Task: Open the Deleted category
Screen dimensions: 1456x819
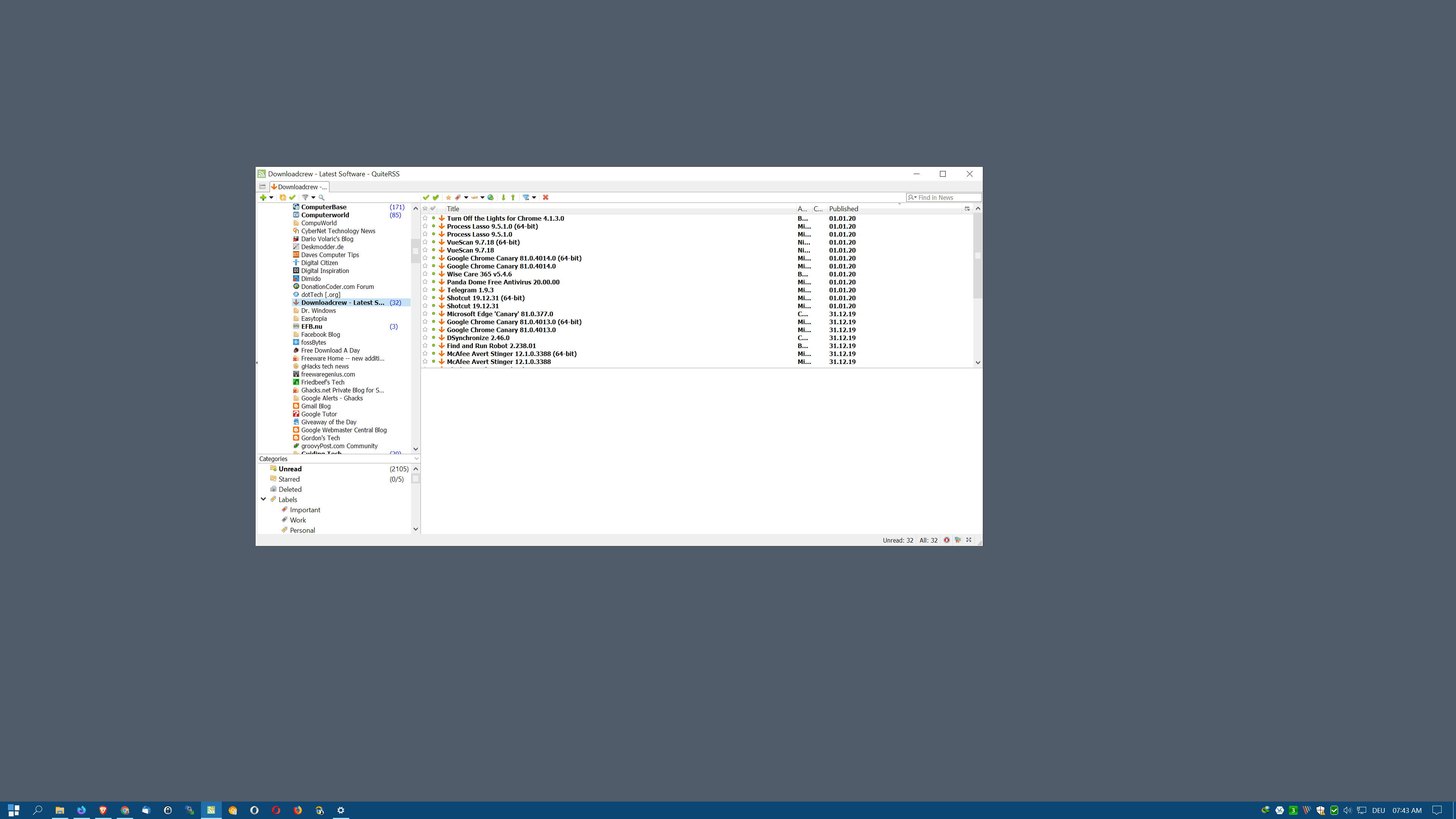Action: coord(290,490)
